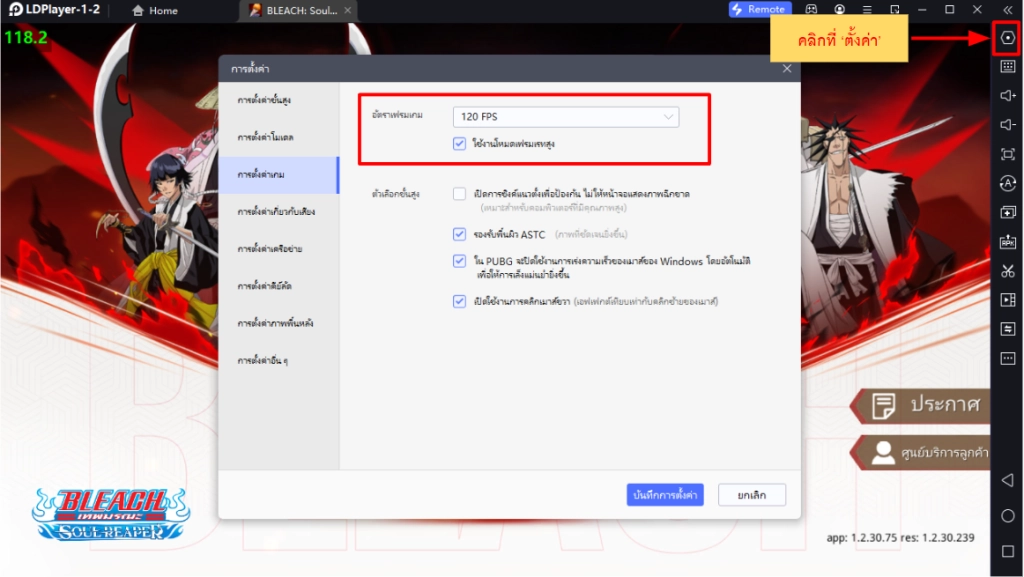
Task: Click the blue Remote button
Action: click(760, 9)
